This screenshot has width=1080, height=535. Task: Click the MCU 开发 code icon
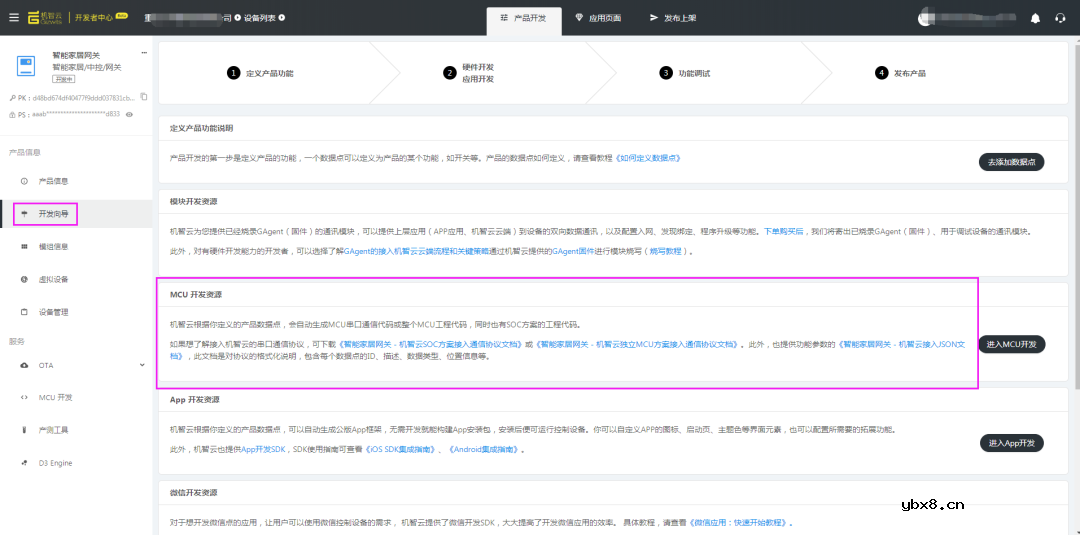point(24,397)
